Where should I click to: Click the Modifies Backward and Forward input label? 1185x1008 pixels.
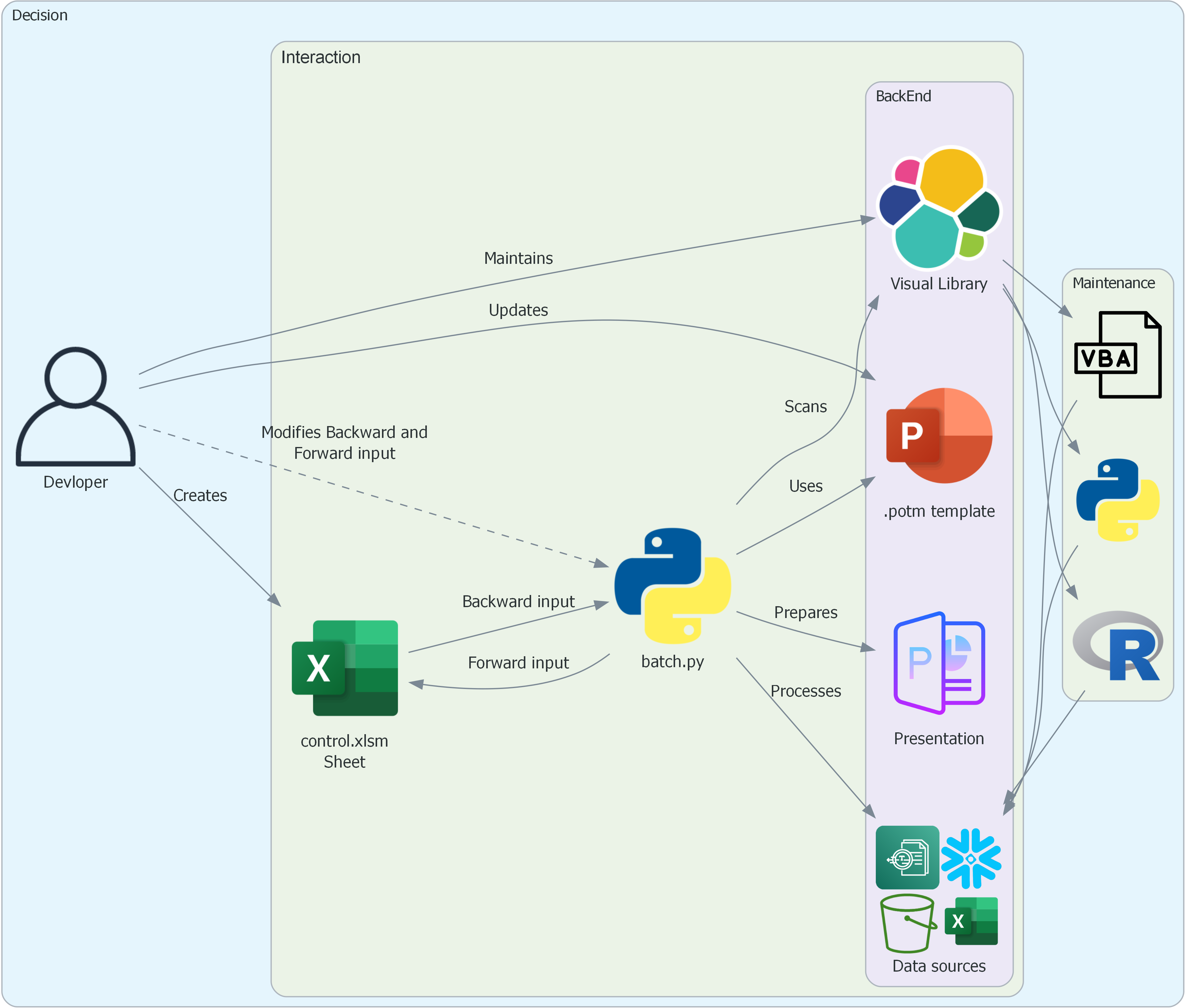pyautogui.click(x=344, y=443)
